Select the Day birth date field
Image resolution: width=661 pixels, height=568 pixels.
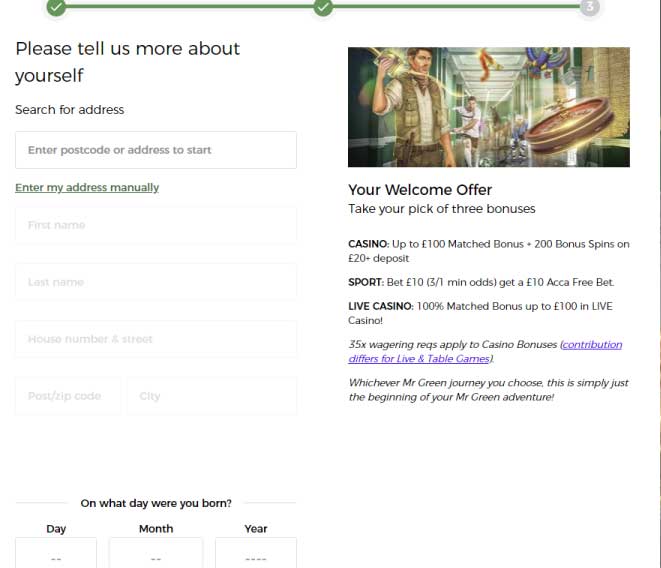pyautogui.click(x=56, y=553)
